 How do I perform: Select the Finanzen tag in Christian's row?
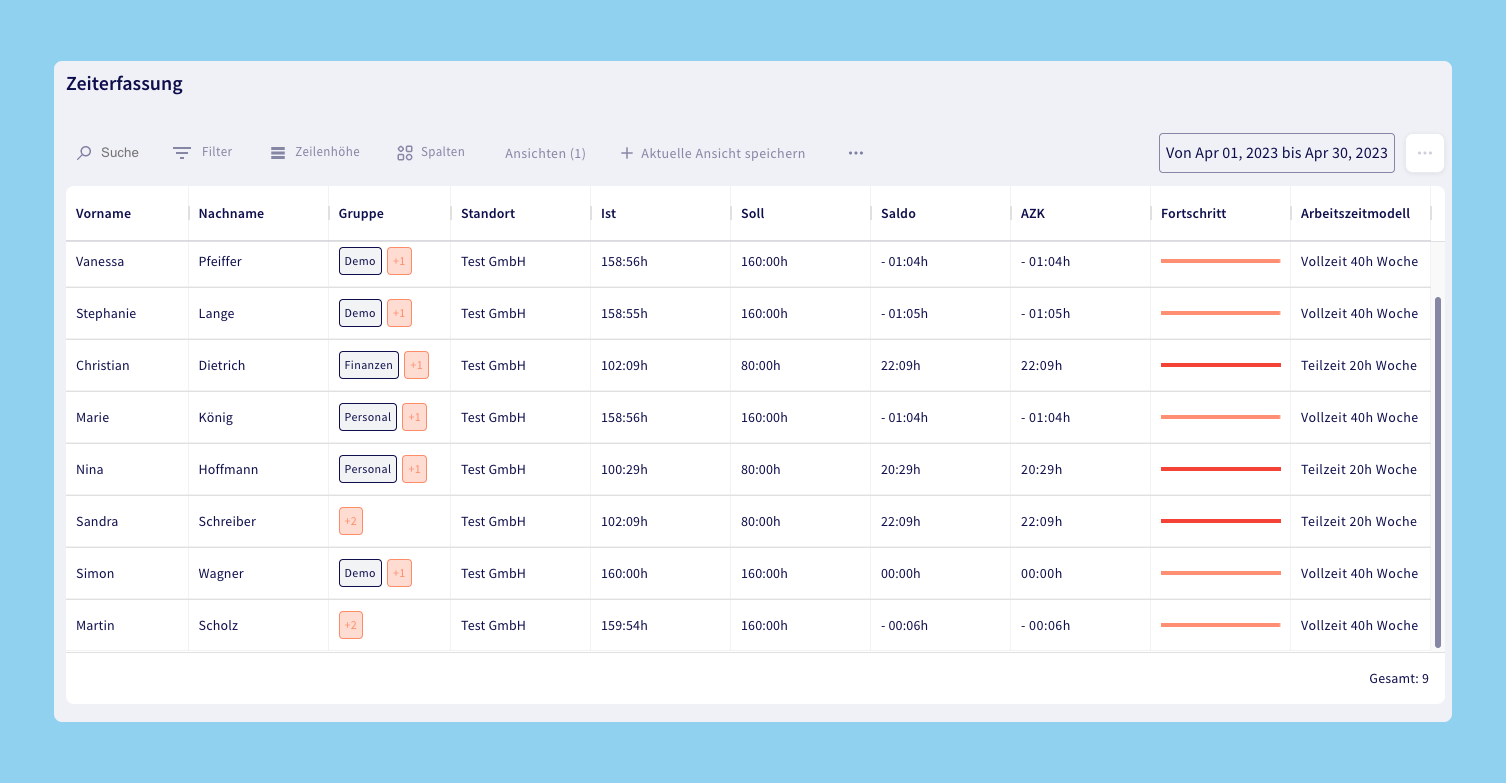pos(369,365)
